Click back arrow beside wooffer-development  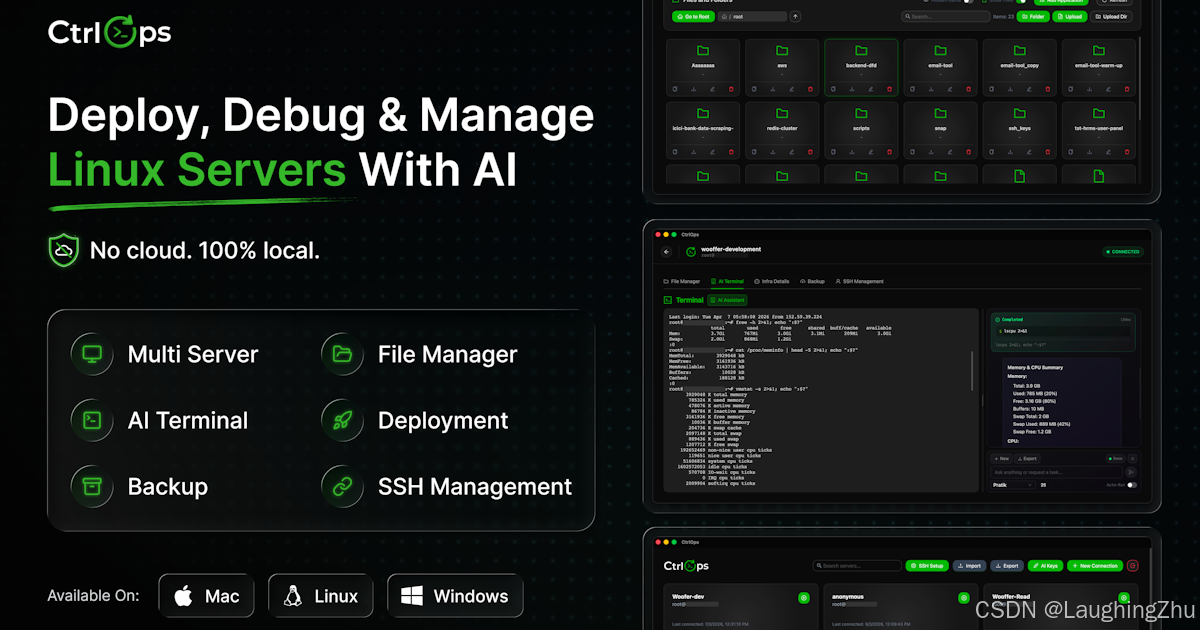click(x=666, y=251)
